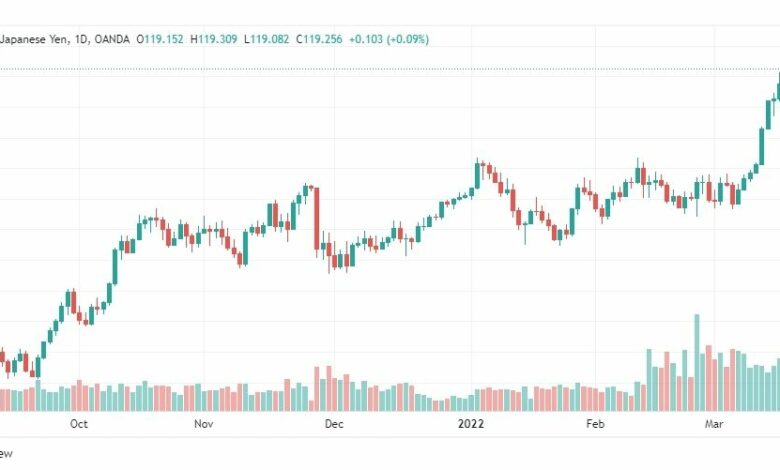The height and width of the screenshot is (470, 780).
Task: Select the Dec label on the time axis
Action: click(x=334, y=424)
